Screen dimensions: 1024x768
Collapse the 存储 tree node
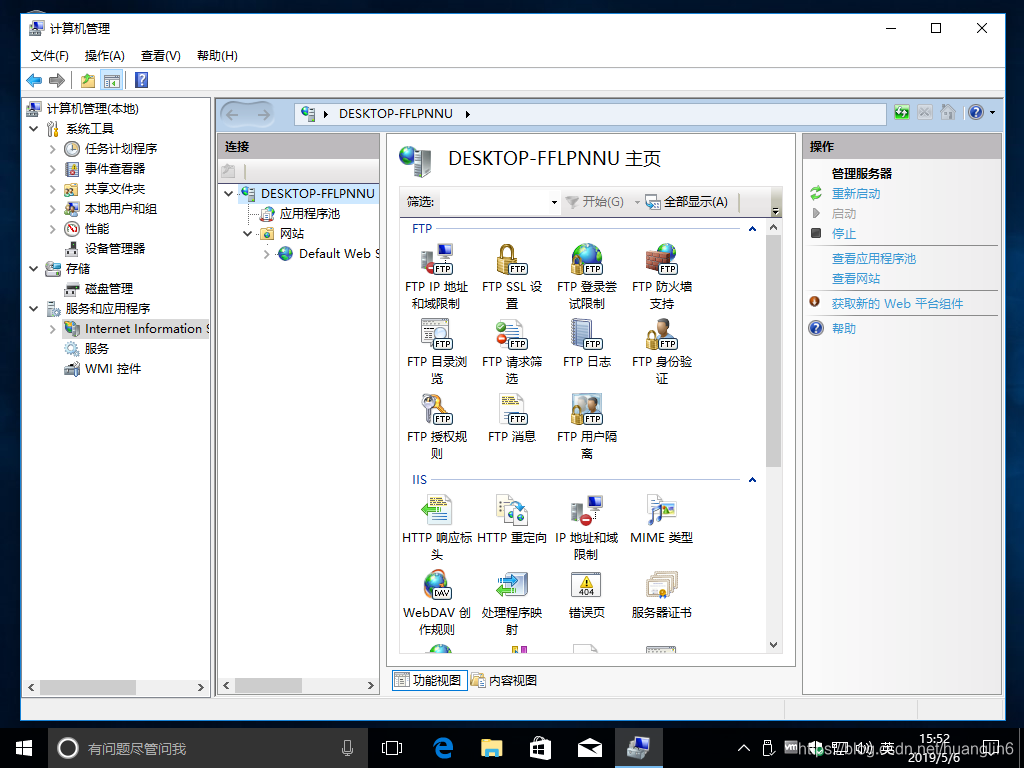[34, 268]
